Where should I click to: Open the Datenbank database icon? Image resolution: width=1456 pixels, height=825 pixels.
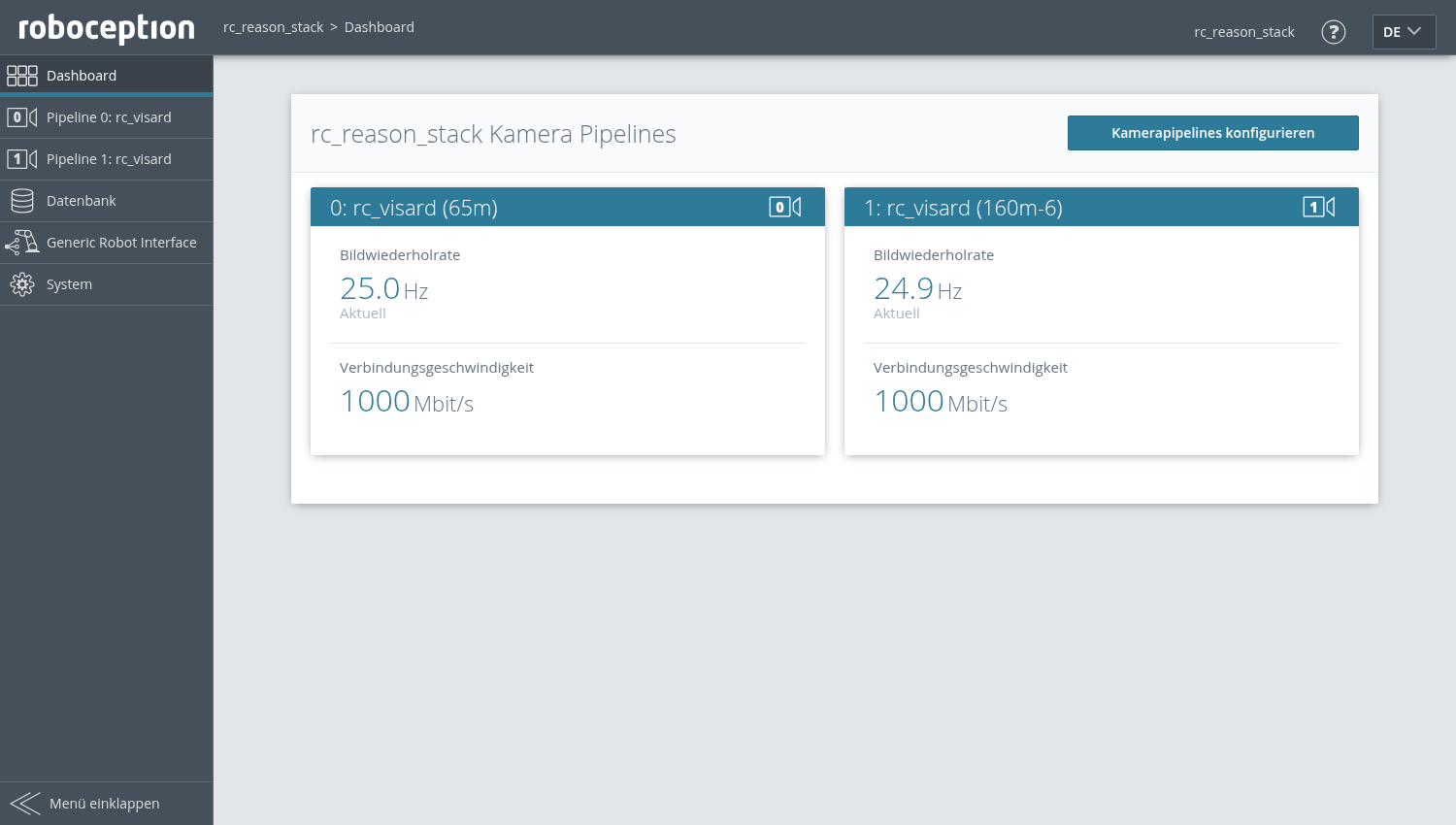(x=22, y=200)
